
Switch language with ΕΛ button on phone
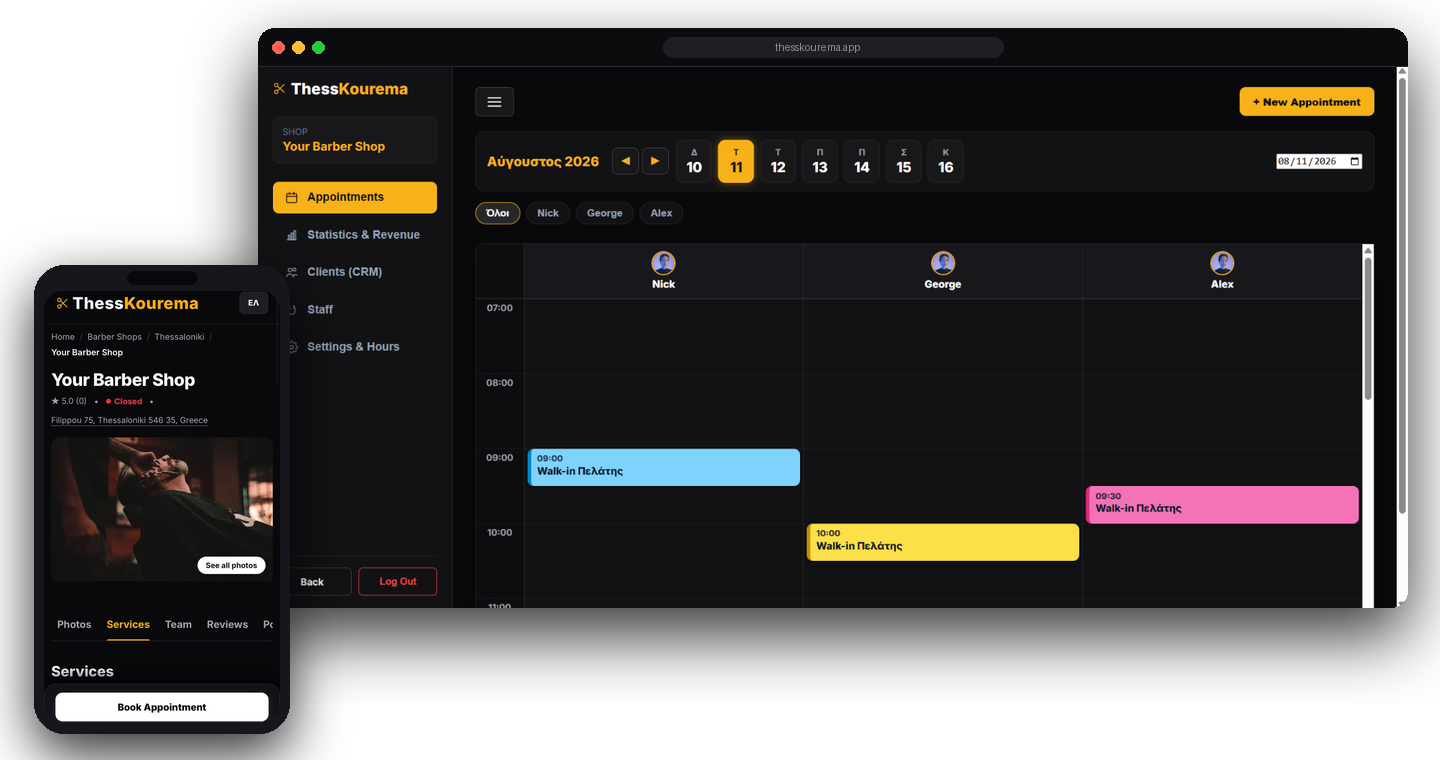253,303
